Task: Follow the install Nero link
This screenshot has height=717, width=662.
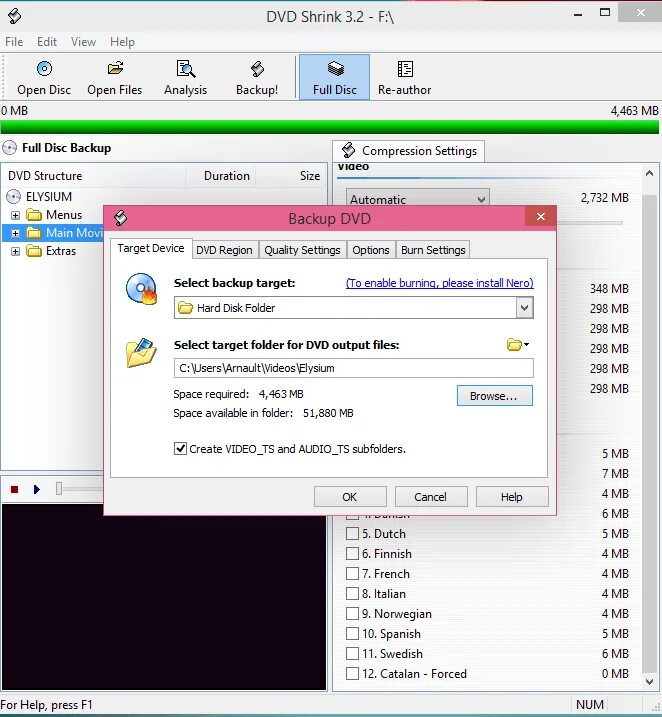Action: pos(439,283)
